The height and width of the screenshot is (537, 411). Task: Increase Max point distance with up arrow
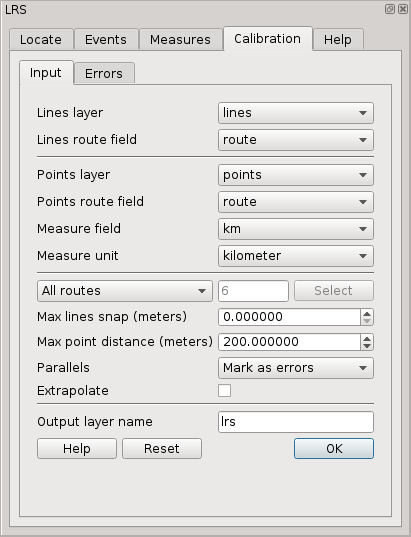click(367, 338)
